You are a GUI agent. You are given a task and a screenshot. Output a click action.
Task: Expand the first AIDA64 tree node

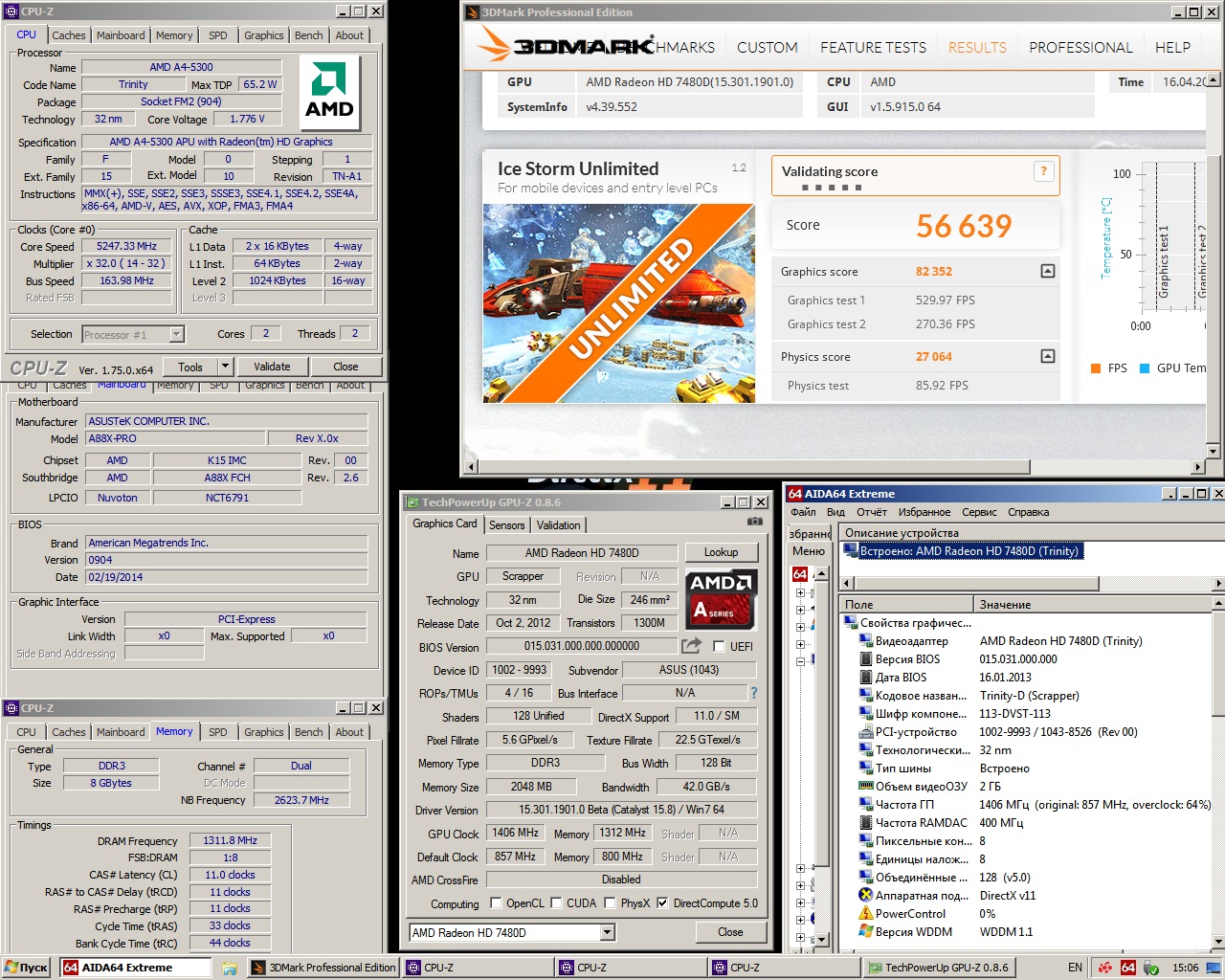click(800, 593)
